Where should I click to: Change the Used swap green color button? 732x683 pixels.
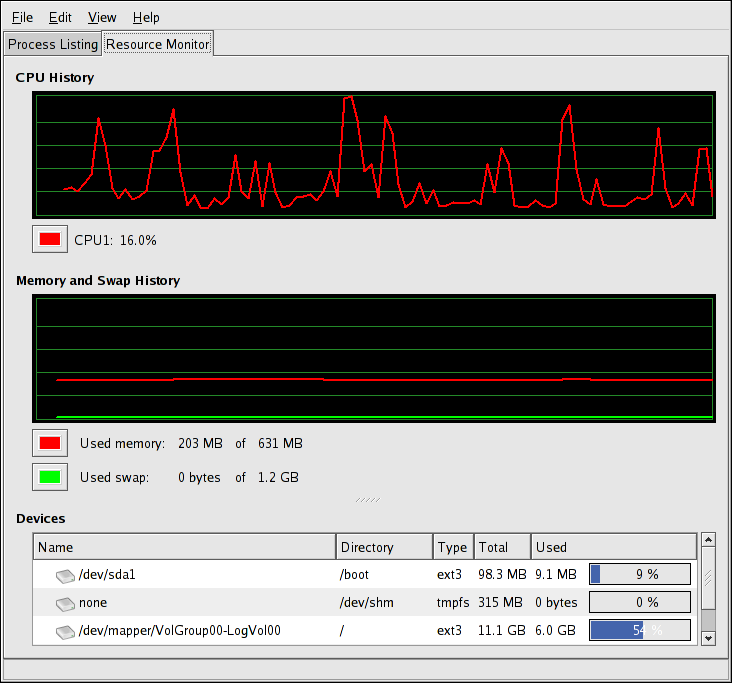coord(49,477)
